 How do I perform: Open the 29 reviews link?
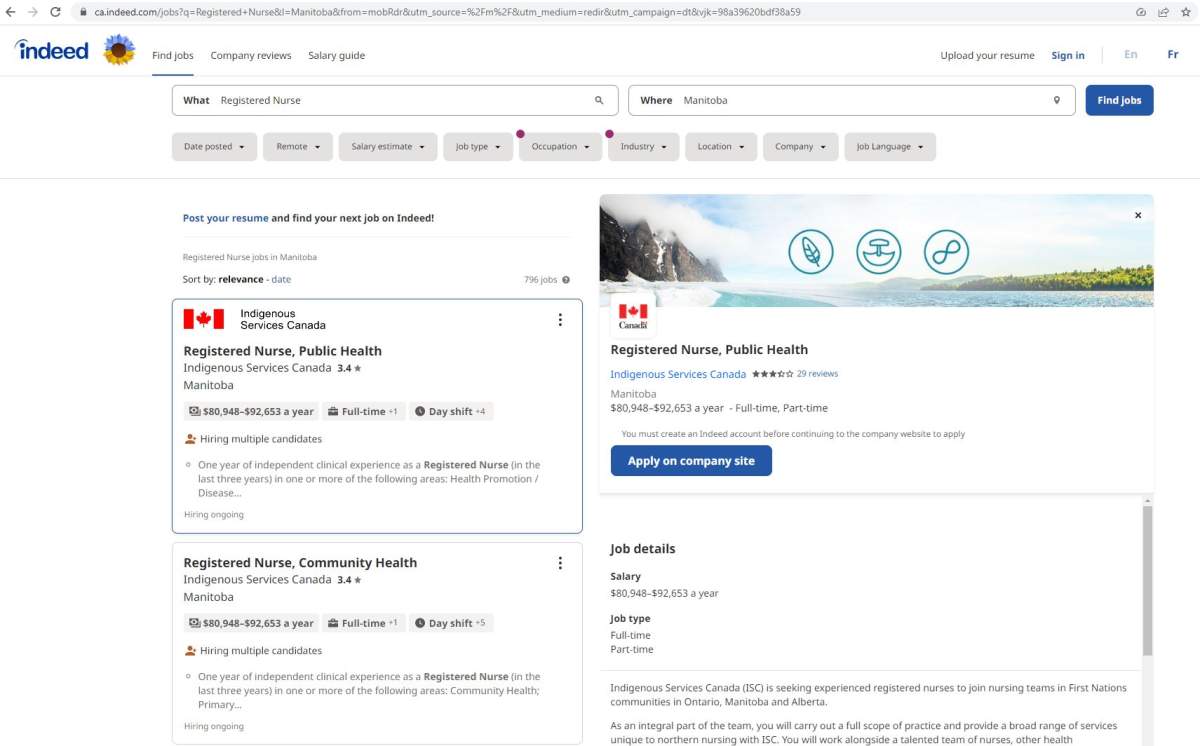click(817, 374)
